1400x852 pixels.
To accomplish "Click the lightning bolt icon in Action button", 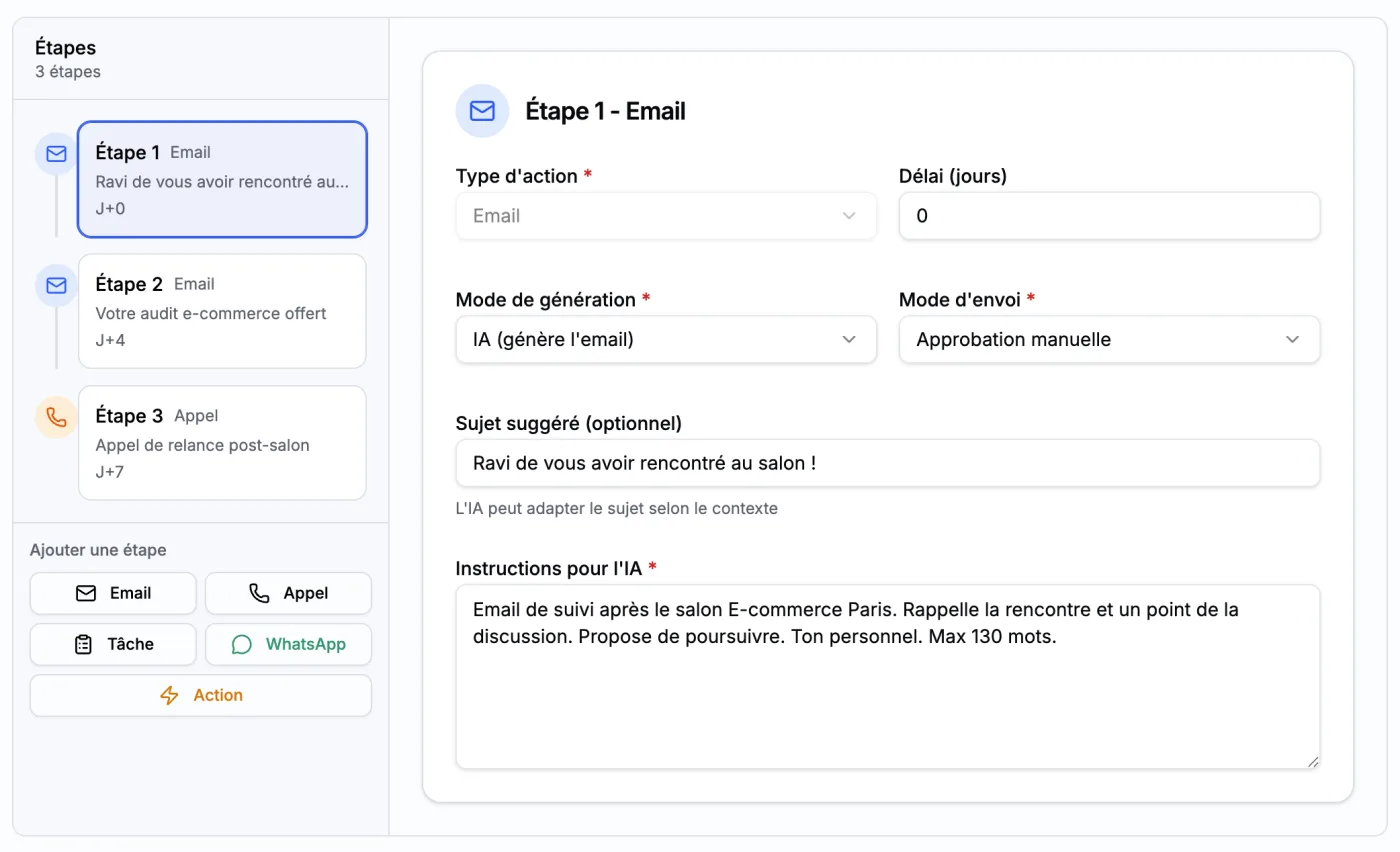I will [170, 695].
